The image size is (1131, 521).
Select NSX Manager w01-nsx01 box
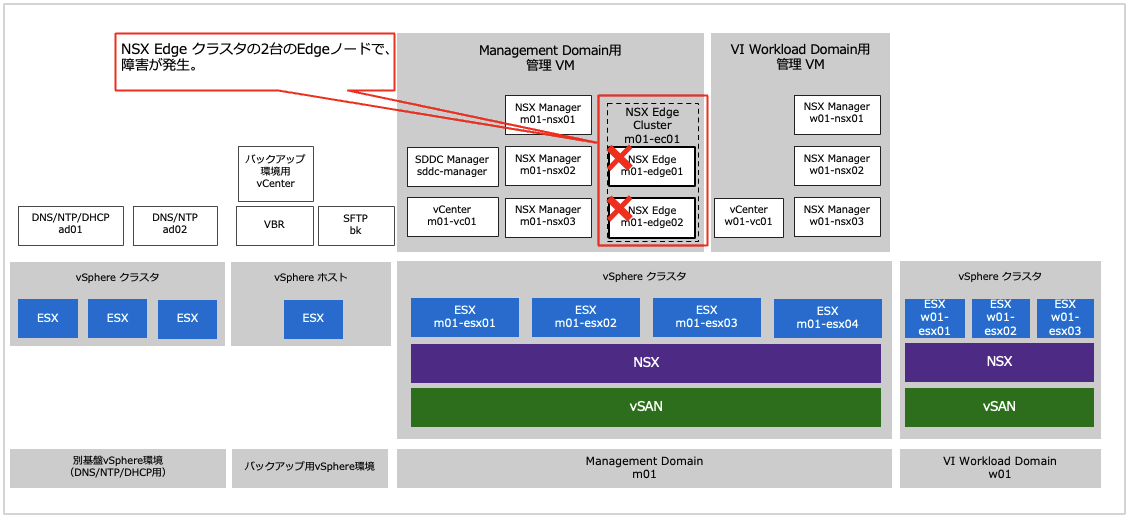click(837, 115)
